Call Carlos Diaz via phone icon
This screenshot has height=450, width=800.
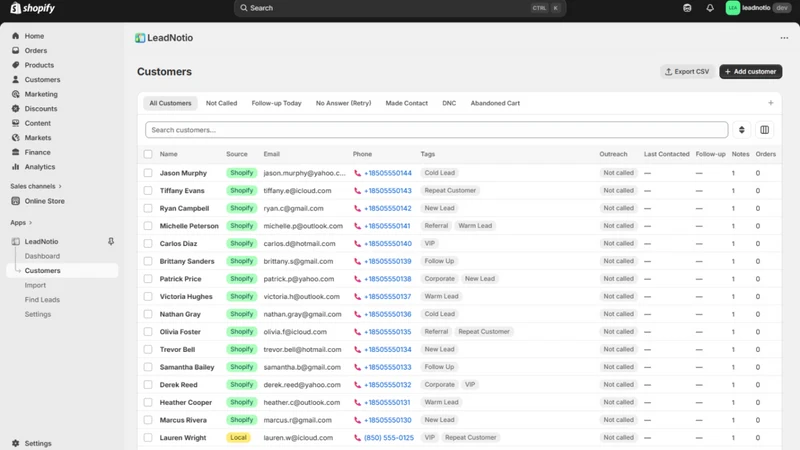(x=357, y=243)
